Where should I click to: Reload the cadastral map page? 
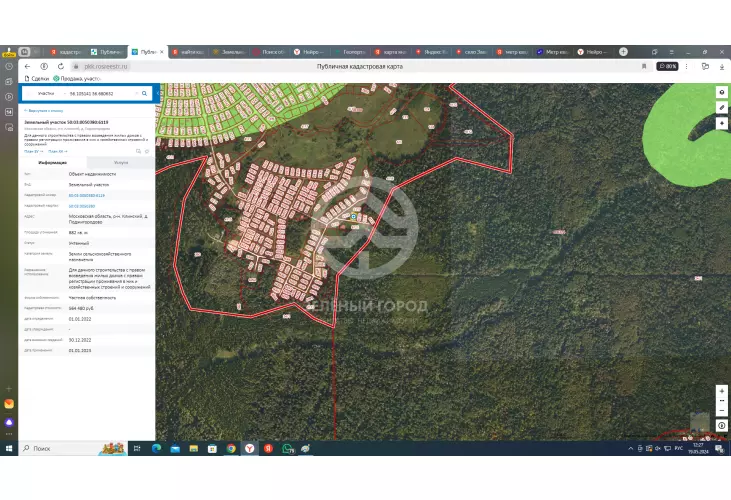pyautogui.click(x=61, y=67)
